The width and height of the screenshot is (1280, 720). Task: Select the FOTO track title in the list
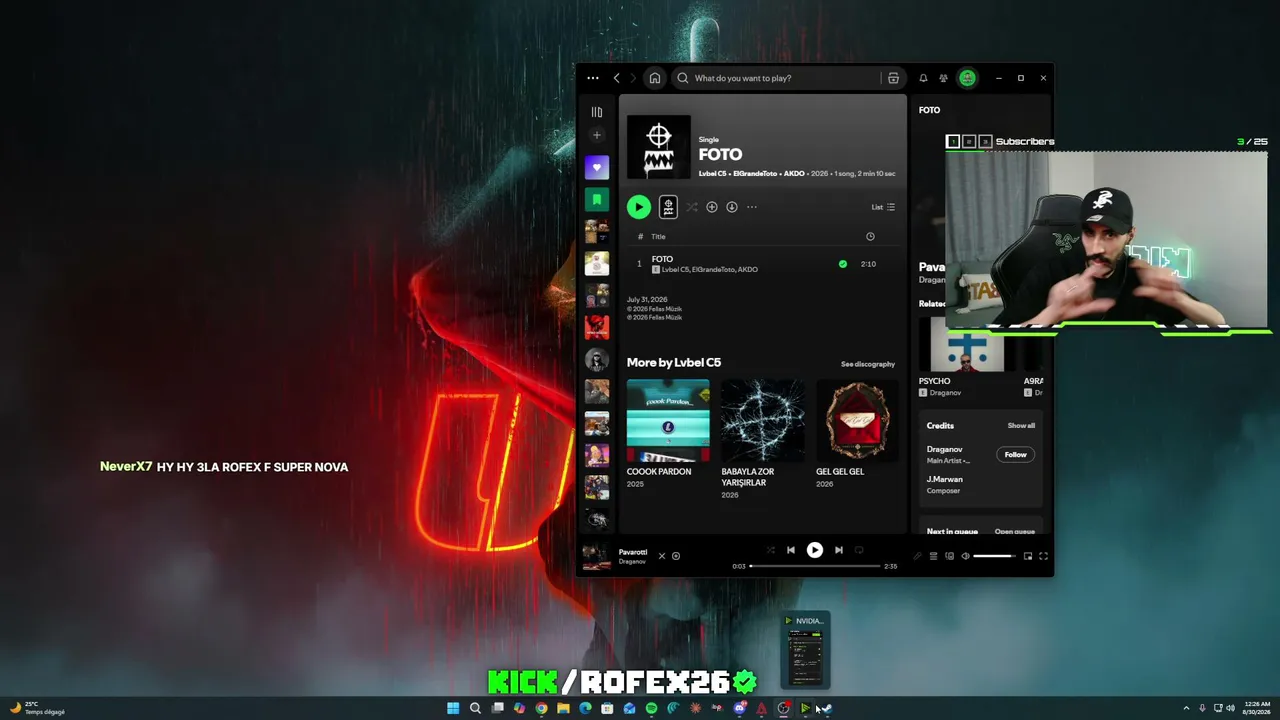coord(662,259)
